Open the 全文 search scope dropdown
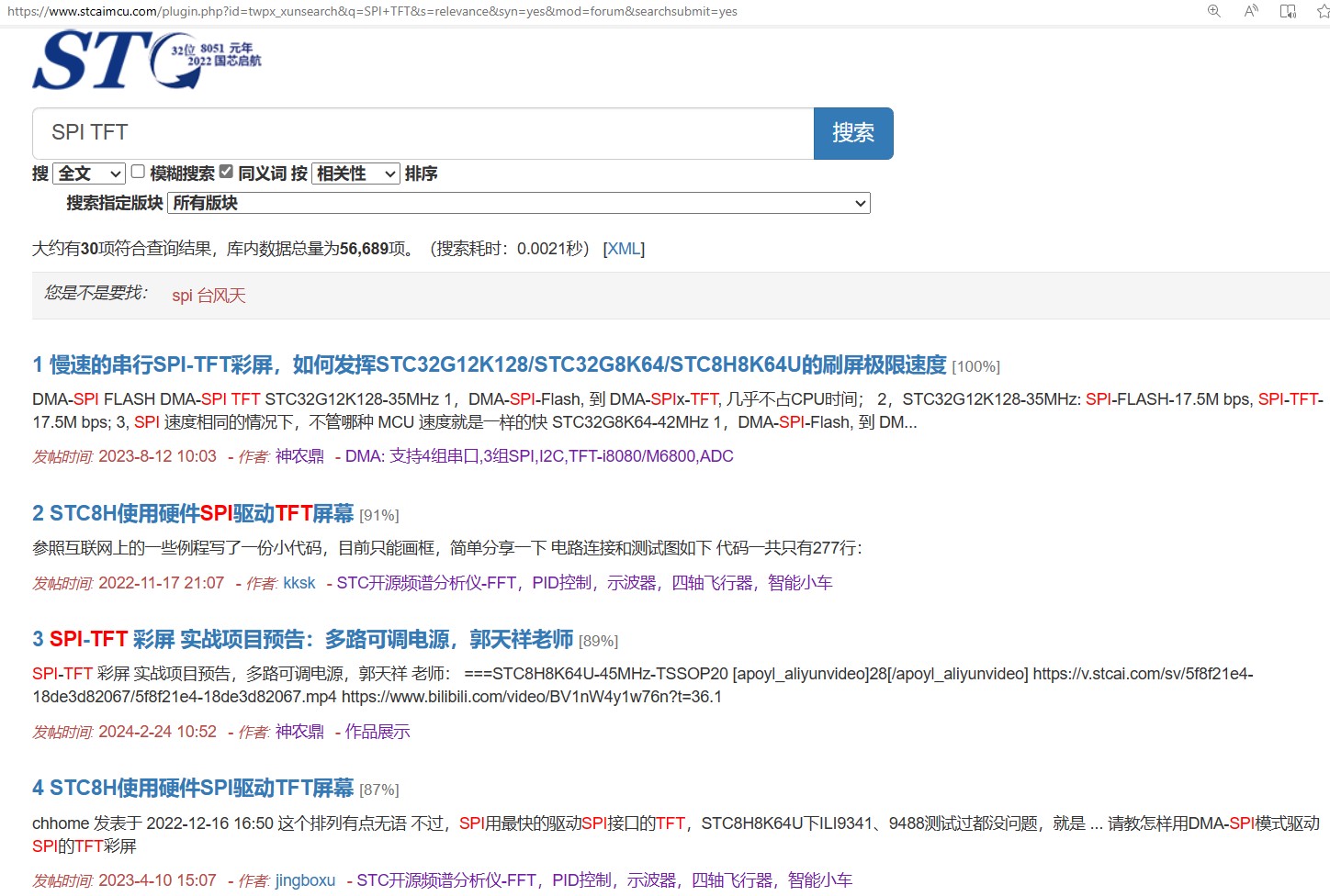 [89, 174]
